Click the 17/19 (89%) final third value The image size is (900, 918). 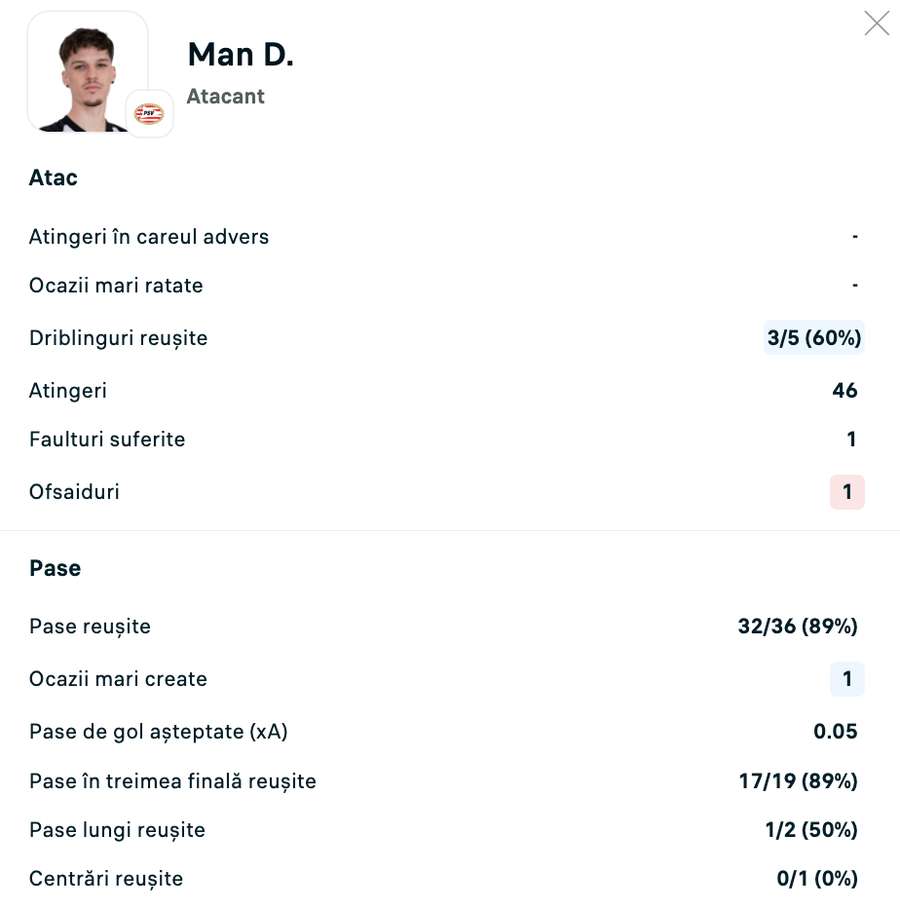point(798,781)
